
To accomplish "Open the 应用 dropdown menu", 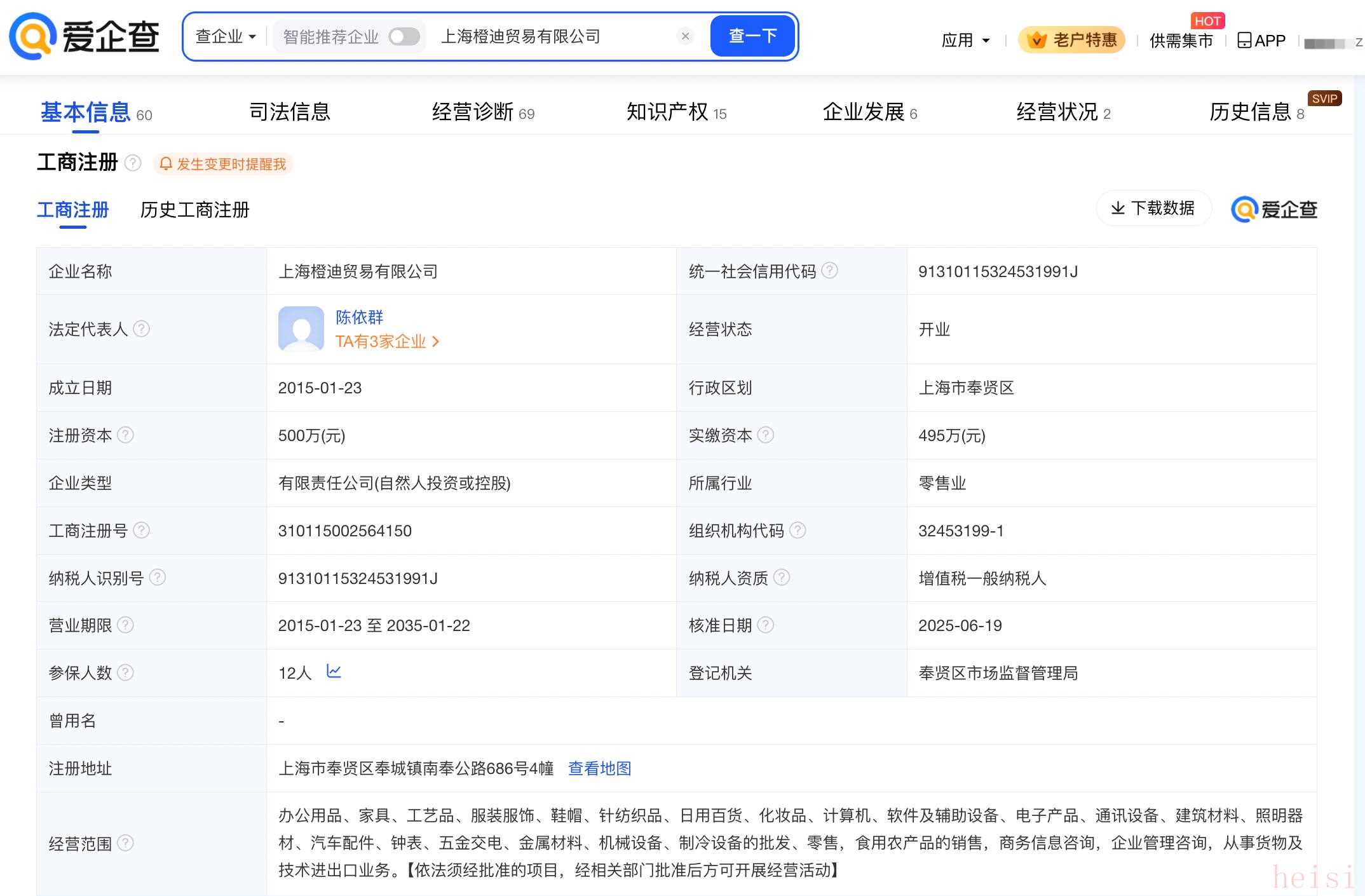I will [965, 41].
